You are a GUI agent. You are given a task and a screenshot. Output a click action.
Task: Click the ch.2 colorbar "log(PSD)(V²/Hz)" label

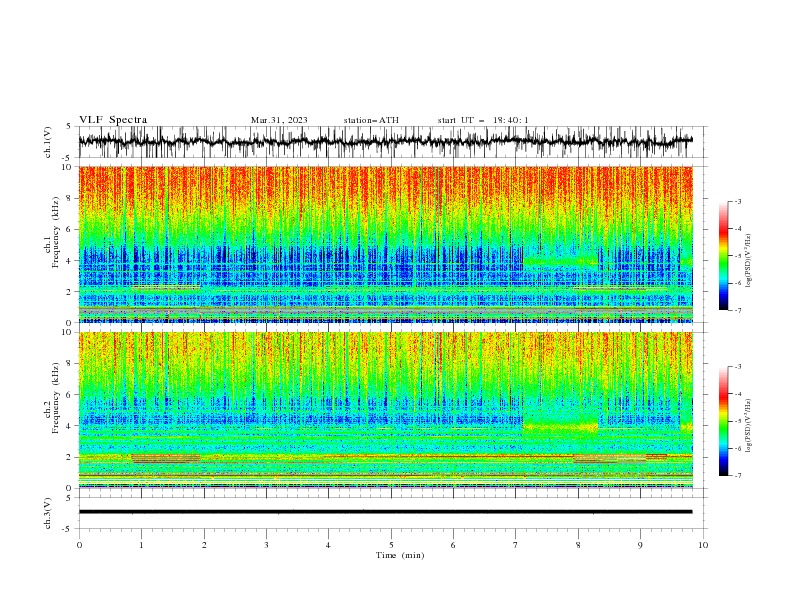[x=749, y=425]
